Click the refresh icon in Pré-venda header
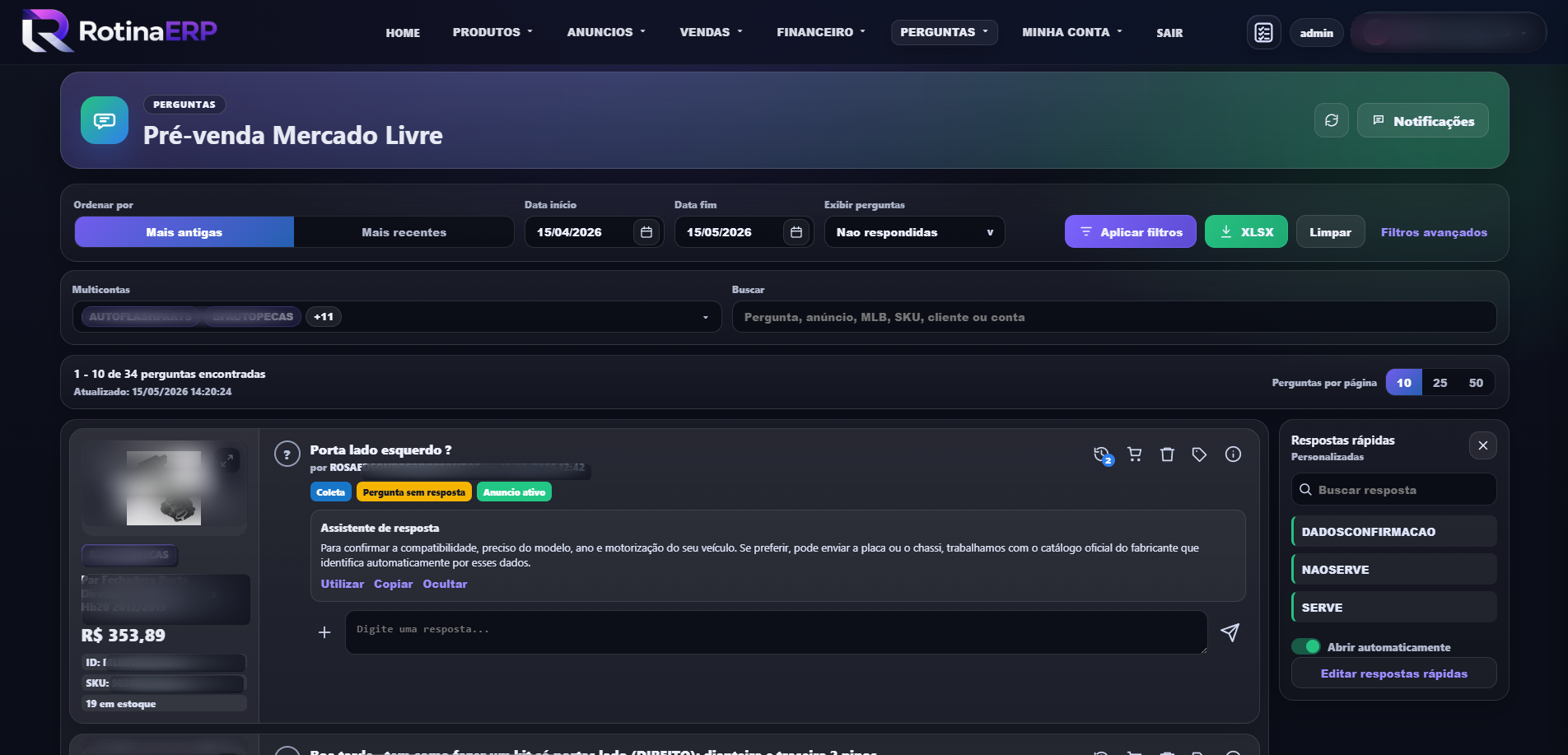Screen dimensions: 1568x755 point(1332,121)
